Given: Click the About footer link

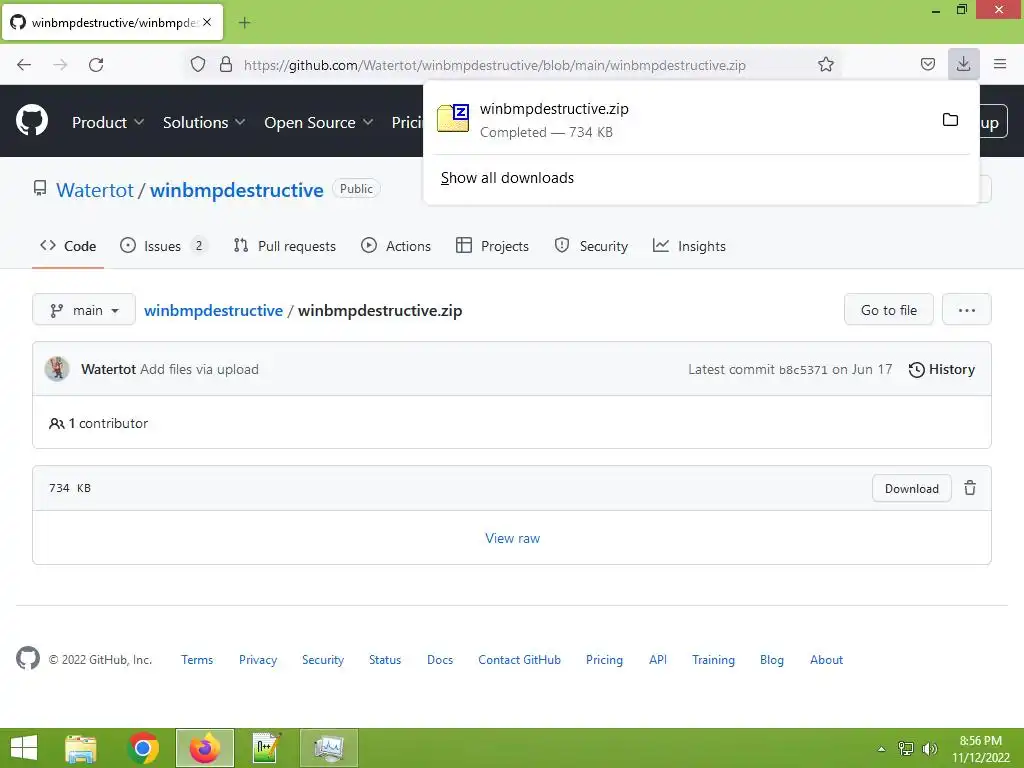Looking at the screenshot, I should [x=826, y=660].
